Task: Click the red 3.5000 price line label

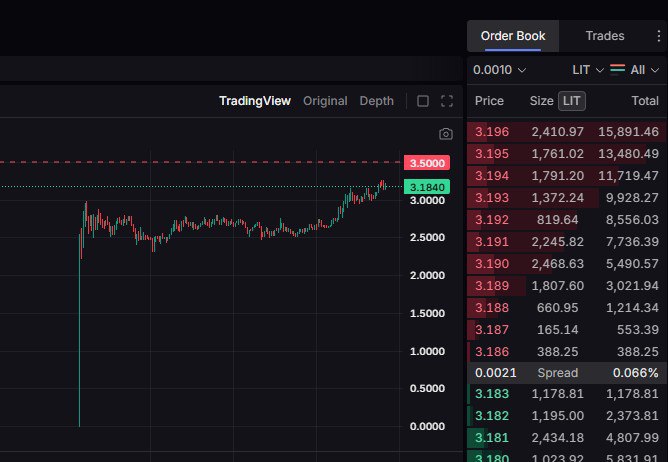Action: click(427, 163)
